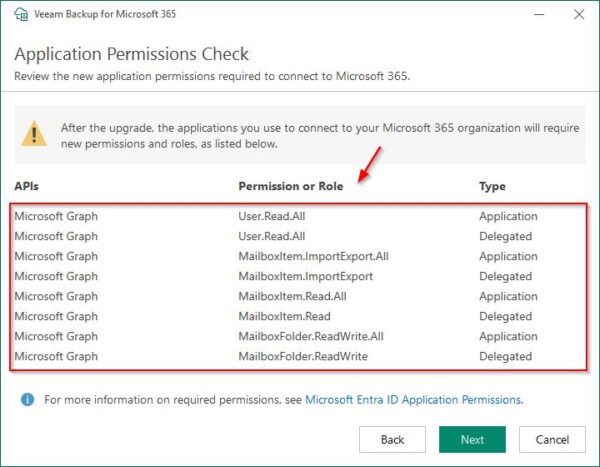This screenshot has height=467, width=600.
Task: Click the Application Permissions Check heading
Action: pyautogui.click(x=132, y=54)
